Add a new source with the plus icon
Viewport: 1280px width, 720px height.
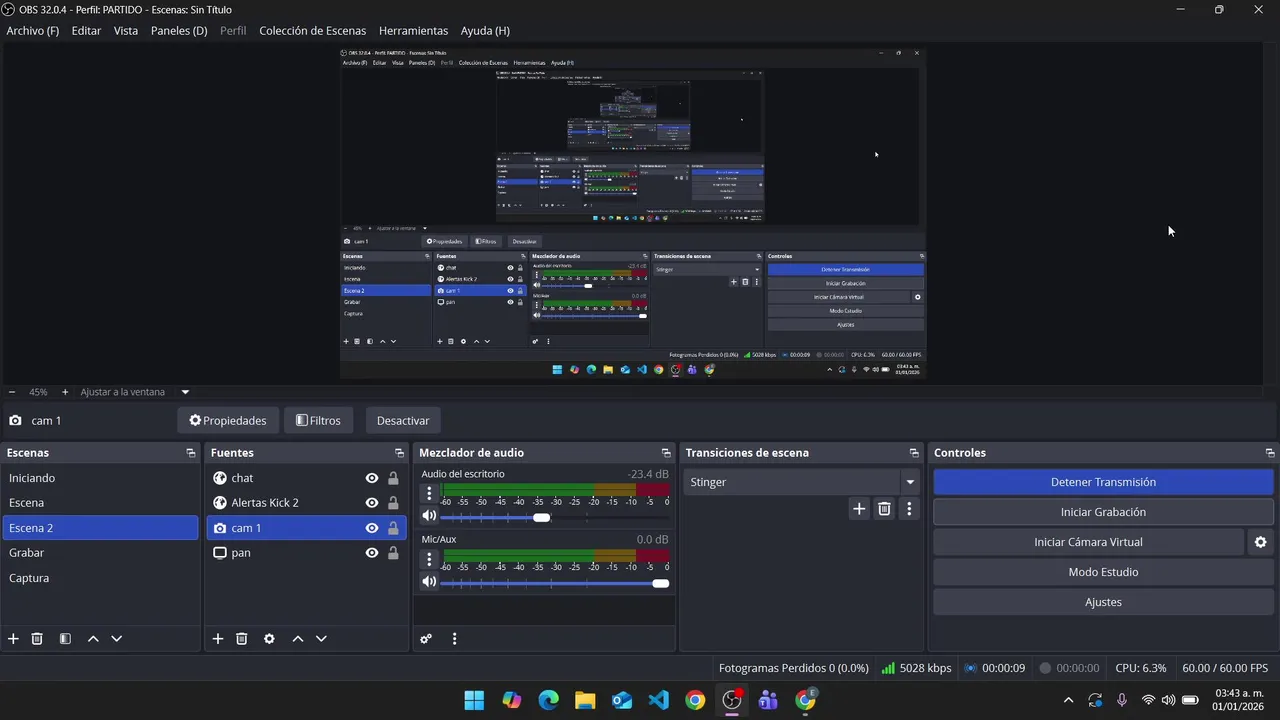pyautogui.click(x=218, y=639)
